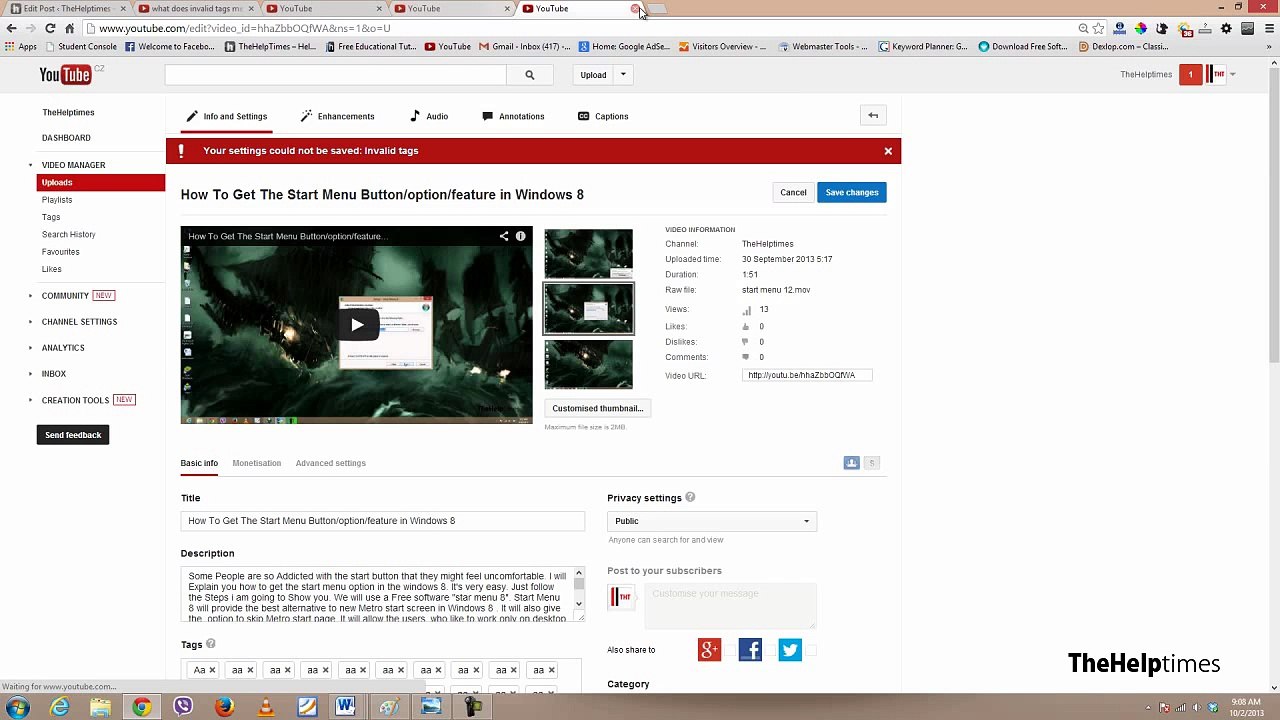This screenshot has width=1280, height=720.
Task: Share to Twitter
Action: [x=790, y=650]
